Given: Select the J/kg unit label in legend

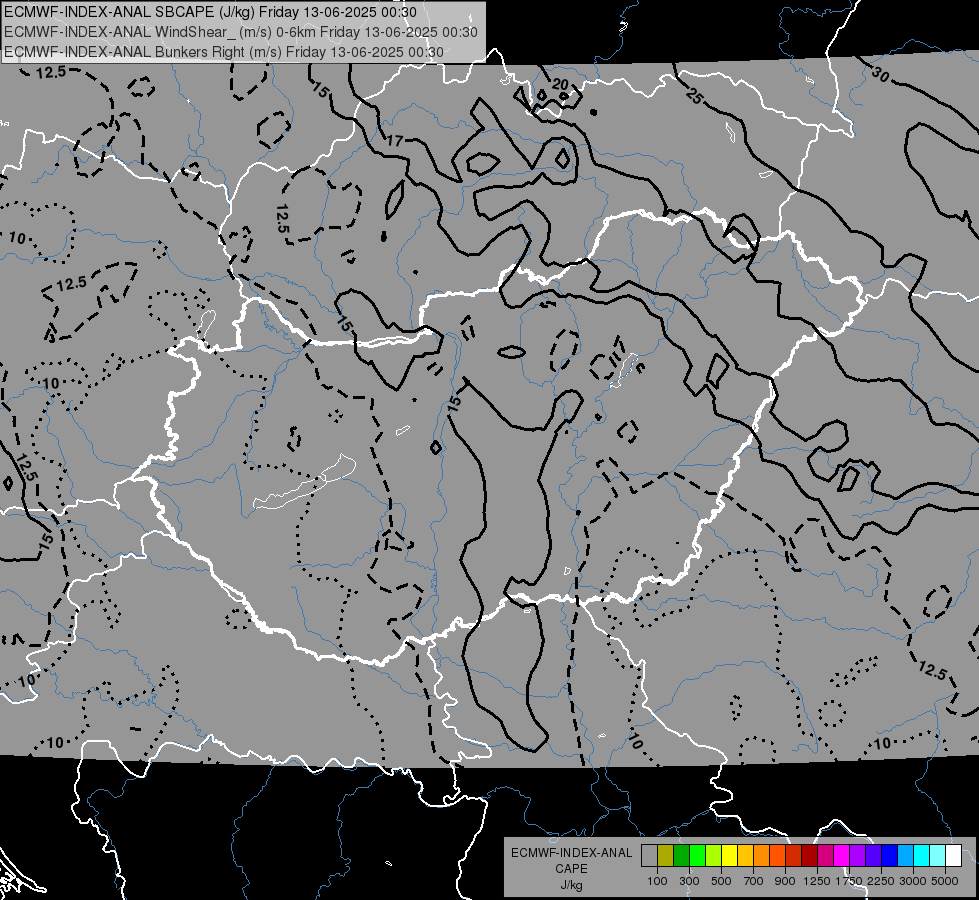Looking at the screenshot, I should pyautogui.click(x=571, y=885).
